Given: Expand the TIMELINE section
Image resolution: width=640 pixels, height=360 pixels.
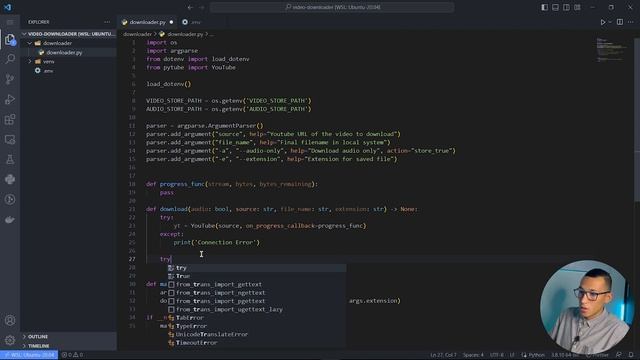Looking at the screenshot, I should (x=69, y=346).
